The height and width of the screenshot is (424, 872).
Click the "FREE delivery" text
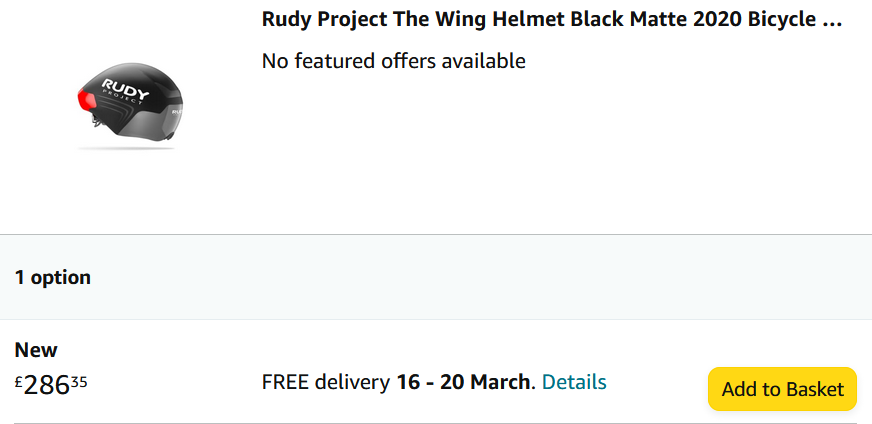[325, 382]
